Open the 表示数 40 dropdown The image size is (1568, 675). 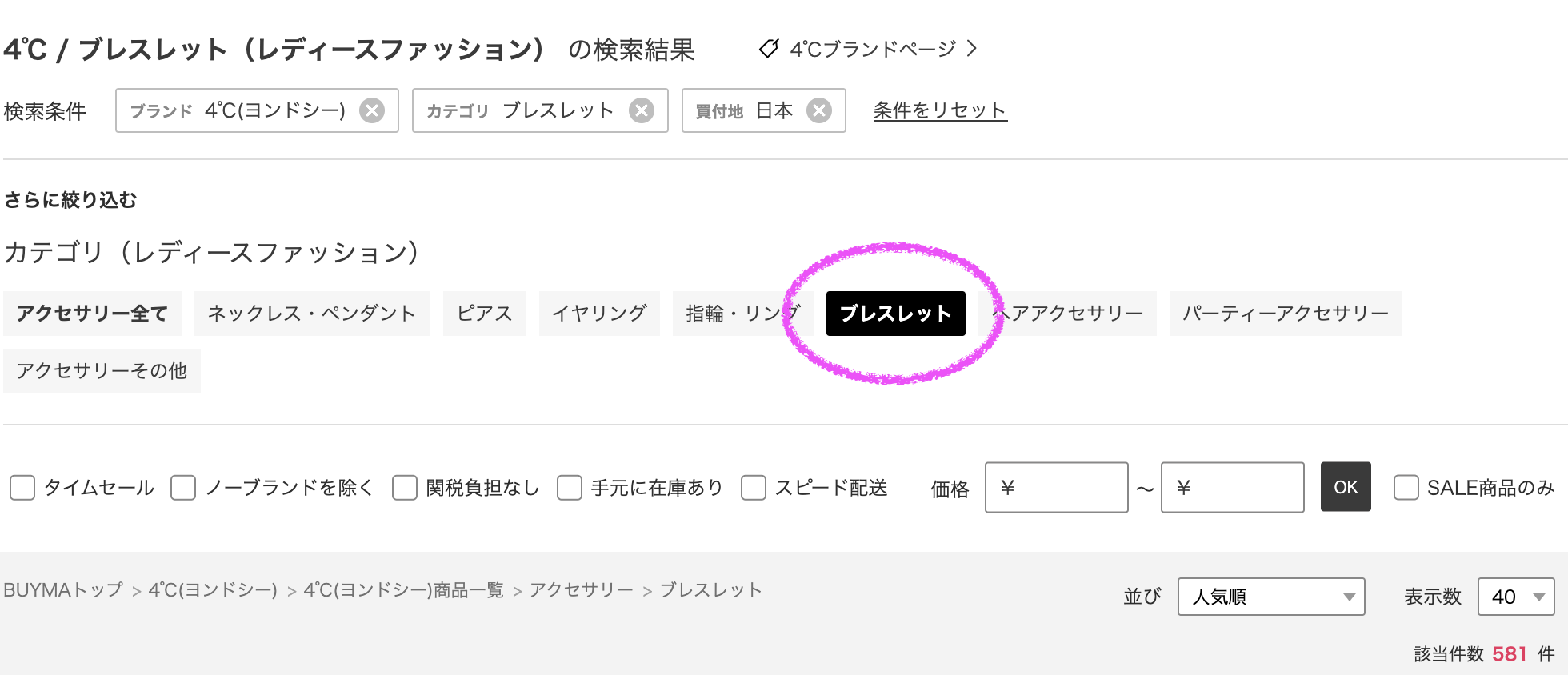click(x=1517, y=597)
